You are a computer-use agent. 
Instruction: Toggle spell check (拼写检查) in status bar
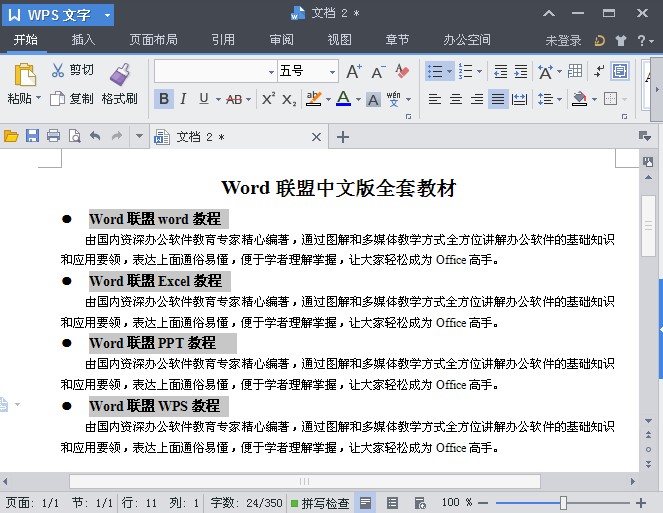pos(319,503)
